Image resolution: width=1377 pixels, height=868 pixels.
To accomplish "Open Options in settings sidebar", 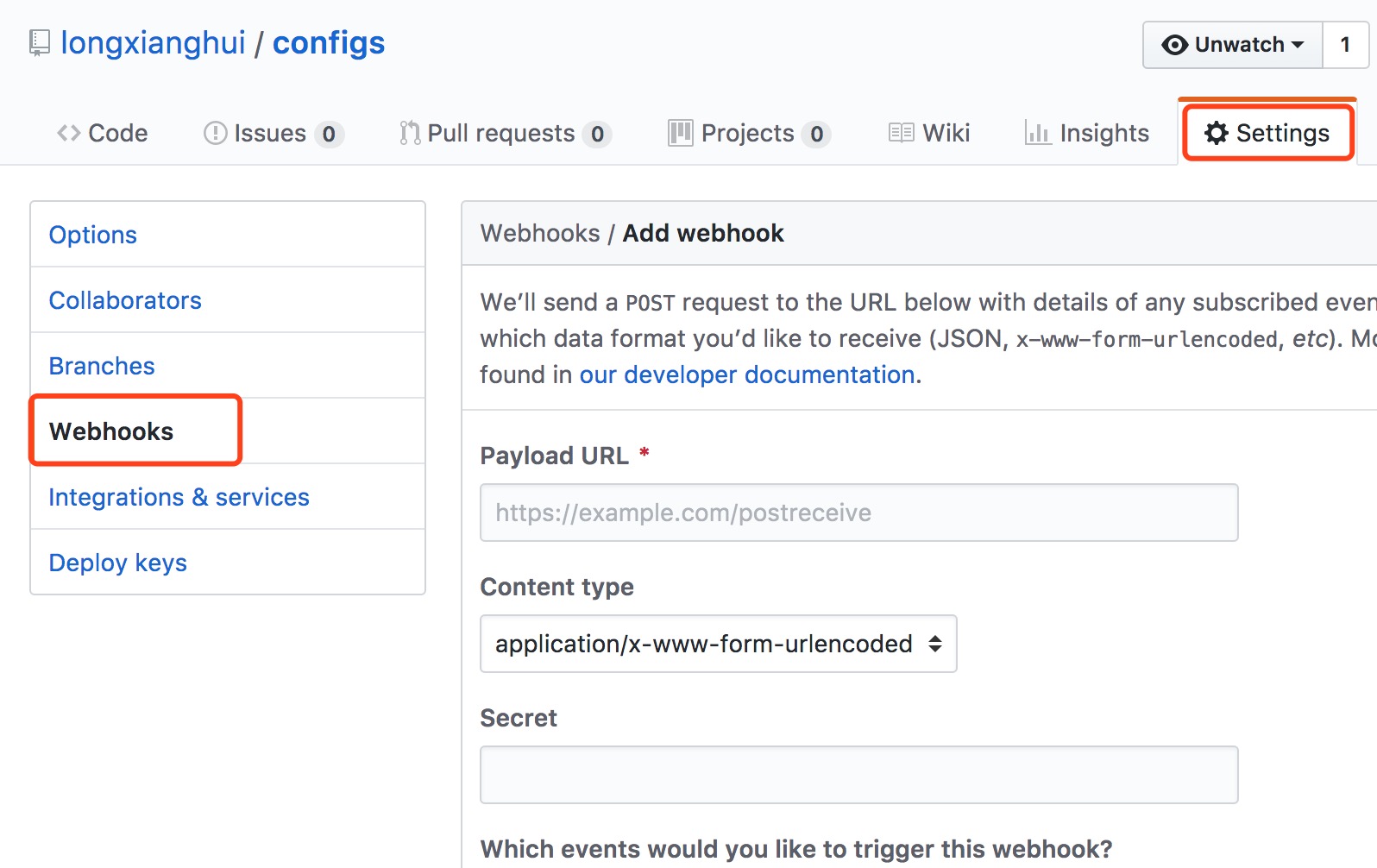I will (228, 235).
